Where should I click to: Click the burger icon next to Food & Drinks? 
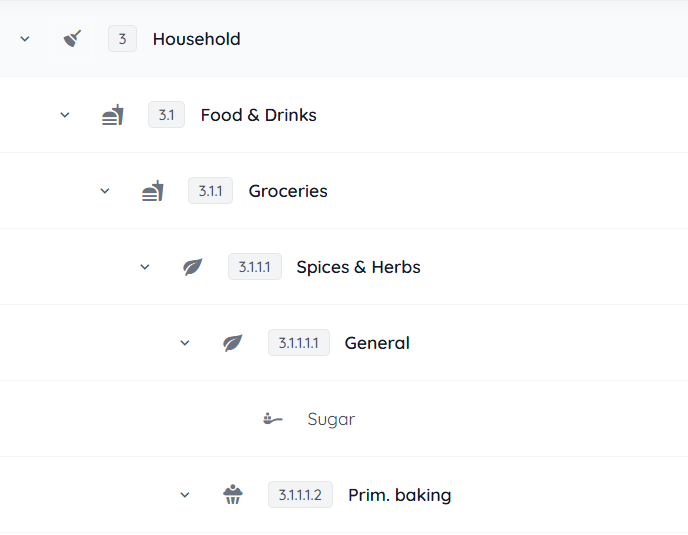[x=113, y=115]
